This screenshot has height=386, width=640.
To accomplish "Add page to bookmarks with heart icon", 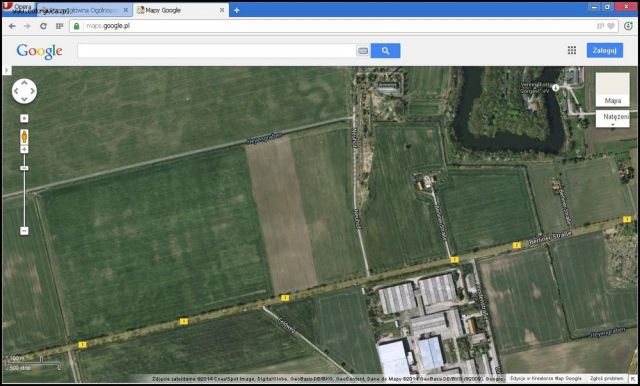I will click(611, 26).
